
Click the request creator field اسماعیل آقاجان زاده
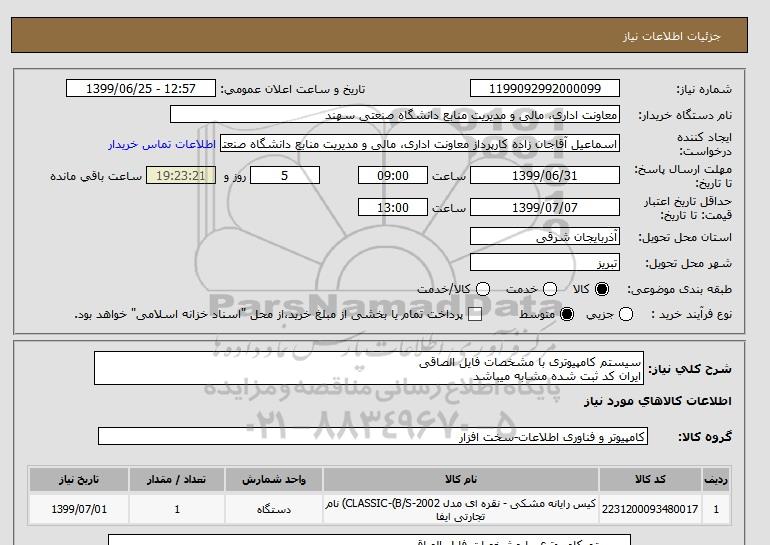(420, 143)
